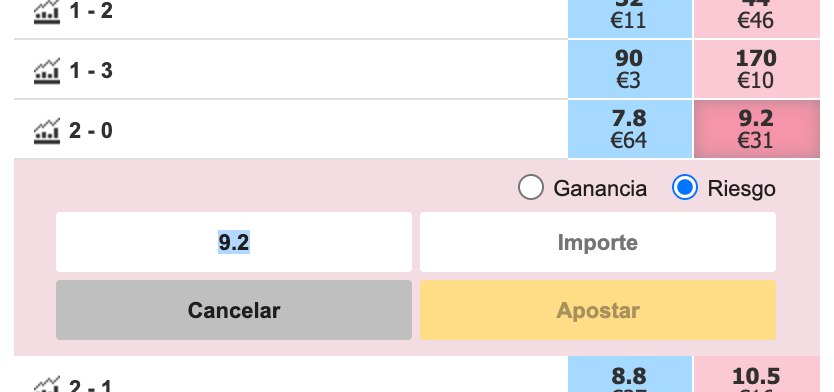Select the 1 - 3 score row label

91,71
